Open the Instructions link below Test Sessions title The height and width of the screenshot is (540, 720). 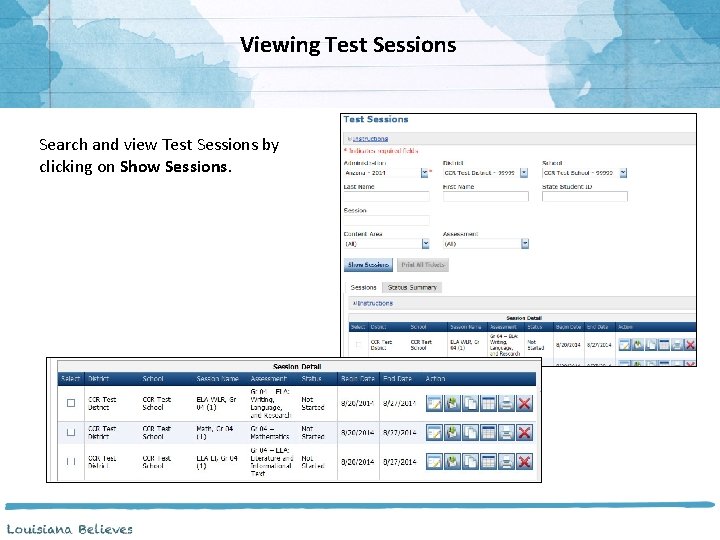[x=368, y=139]
